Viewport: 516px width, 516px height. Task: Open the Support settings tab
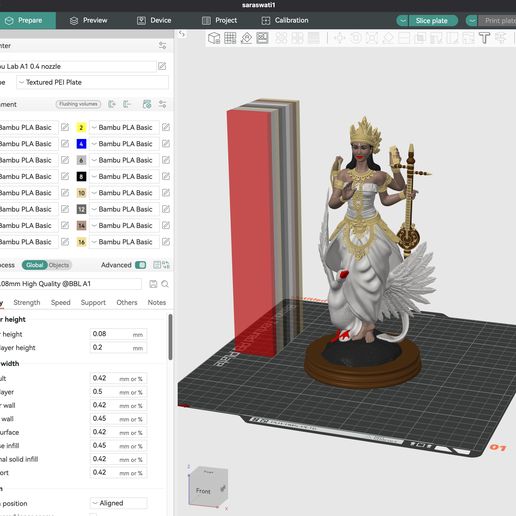(93, 302)
